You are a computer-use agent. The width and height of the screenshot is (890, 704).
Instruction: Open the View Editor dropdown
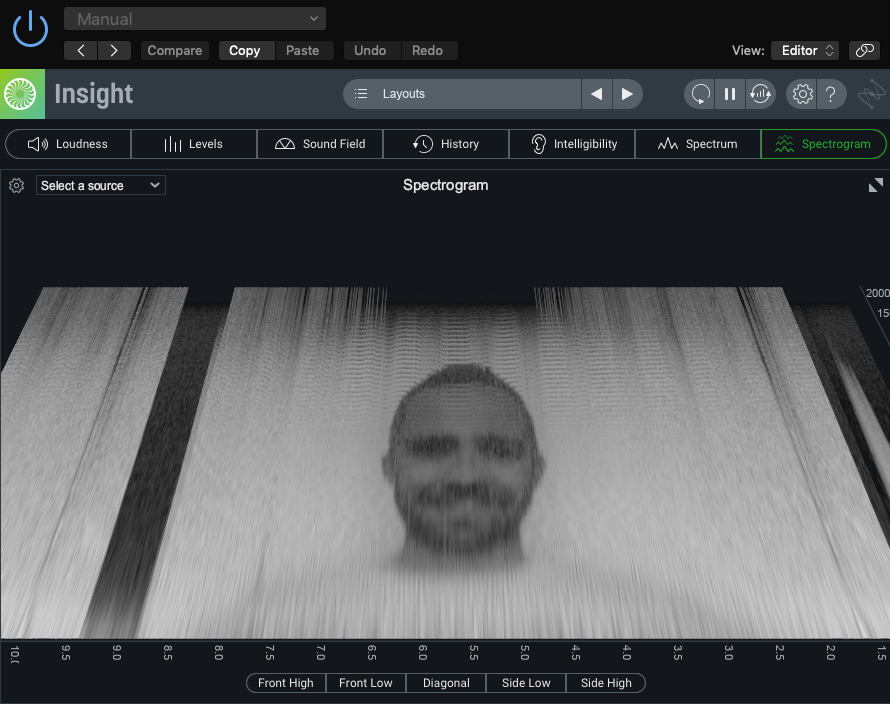(805, 50)
